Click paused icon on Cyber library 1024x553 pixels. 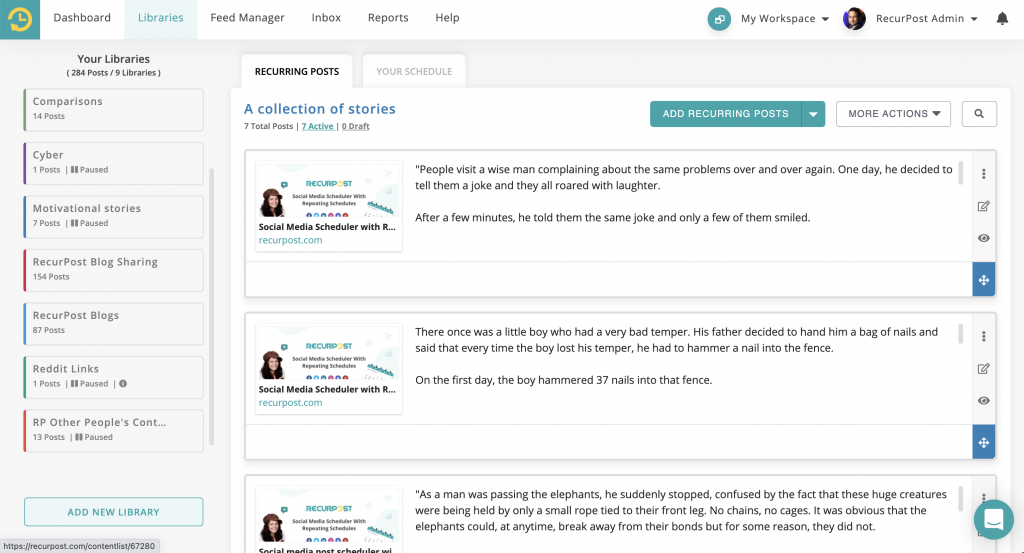click(x=74, y=170)
